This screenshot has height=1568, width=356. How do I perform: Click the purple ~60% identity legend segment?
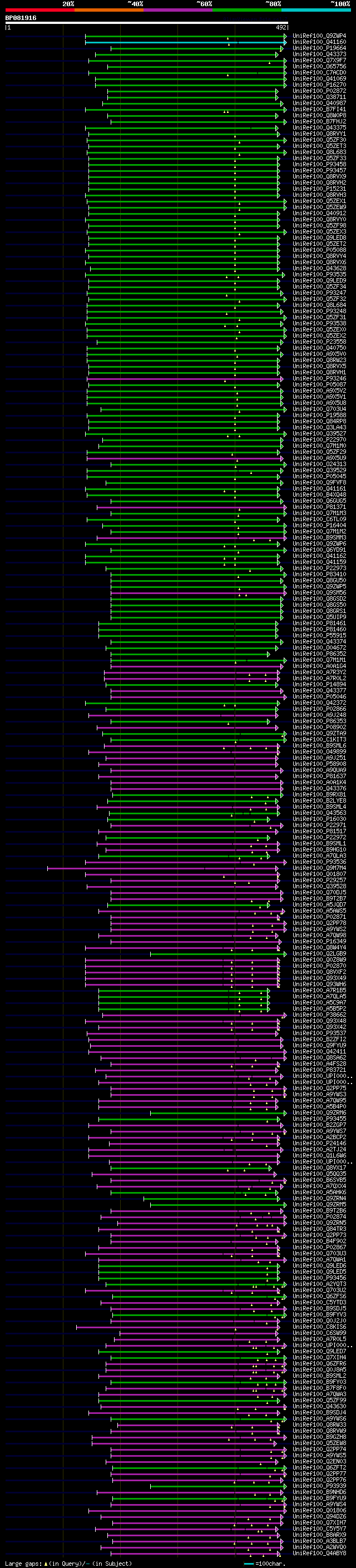pyautogui.click(x=177, y=10)
